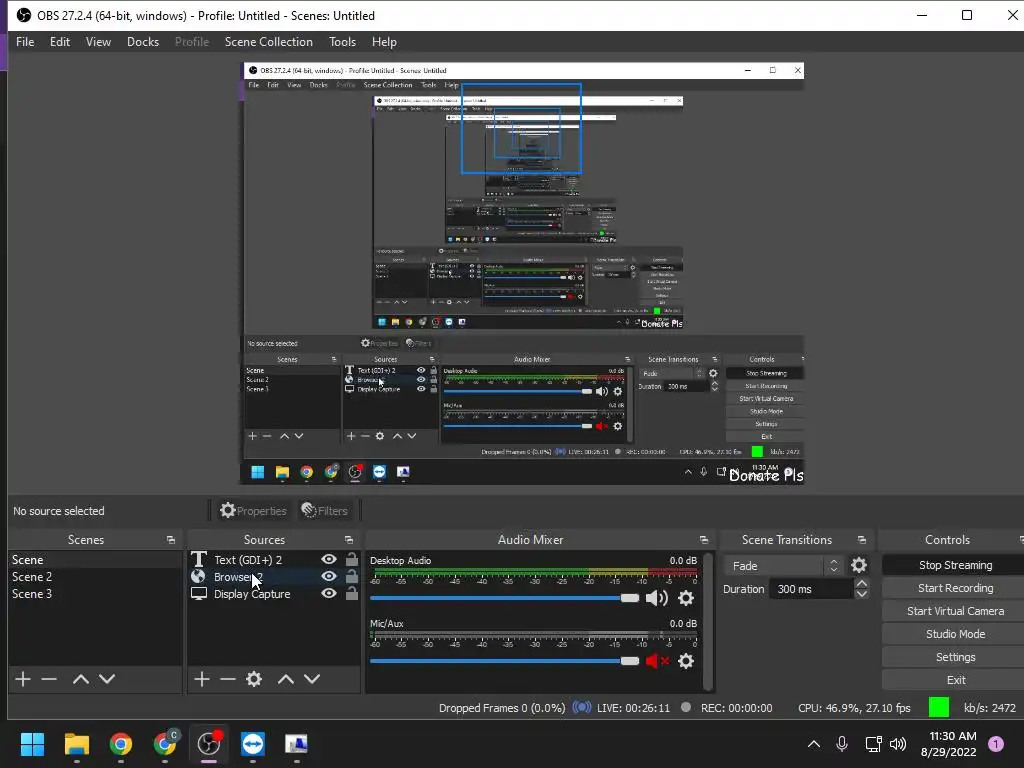Show hidden tray icons chevron

tap(814, 743)
